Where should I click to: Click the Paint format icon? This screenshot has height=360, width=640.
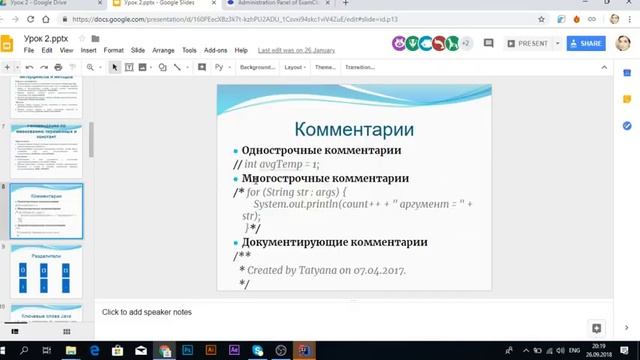73,67
